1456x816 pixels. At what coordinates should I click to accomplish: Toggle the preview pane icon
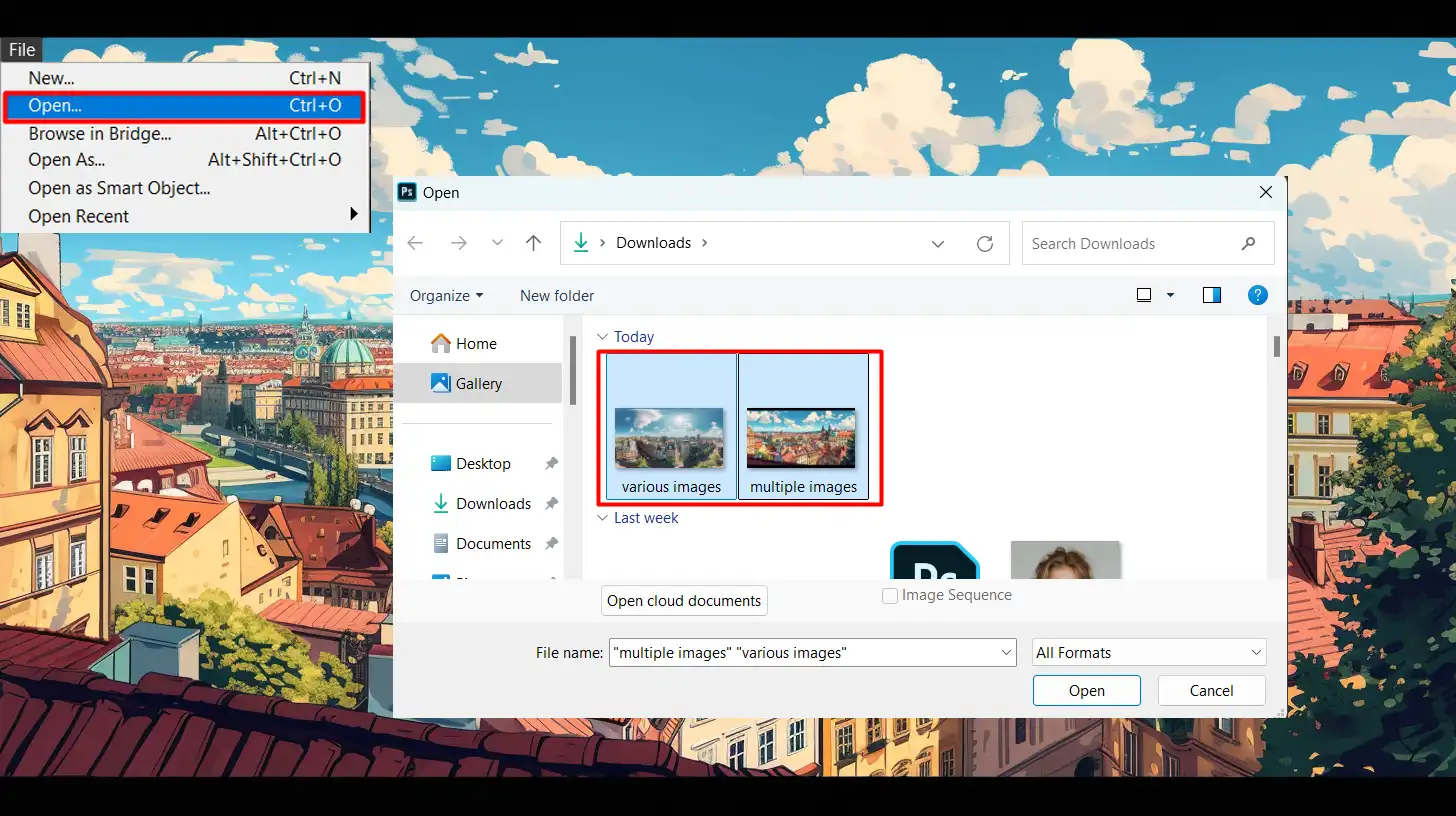[1212, 295]
